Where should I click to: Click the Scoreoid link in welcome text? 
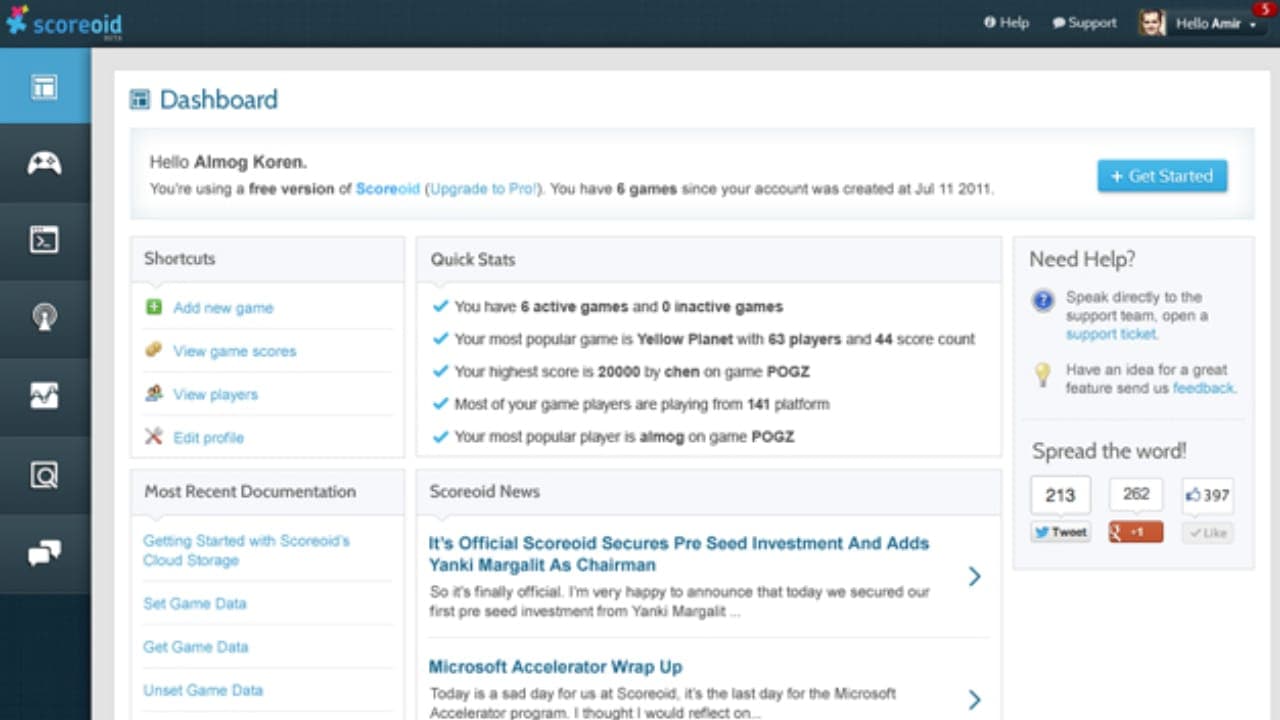(388, 188)
